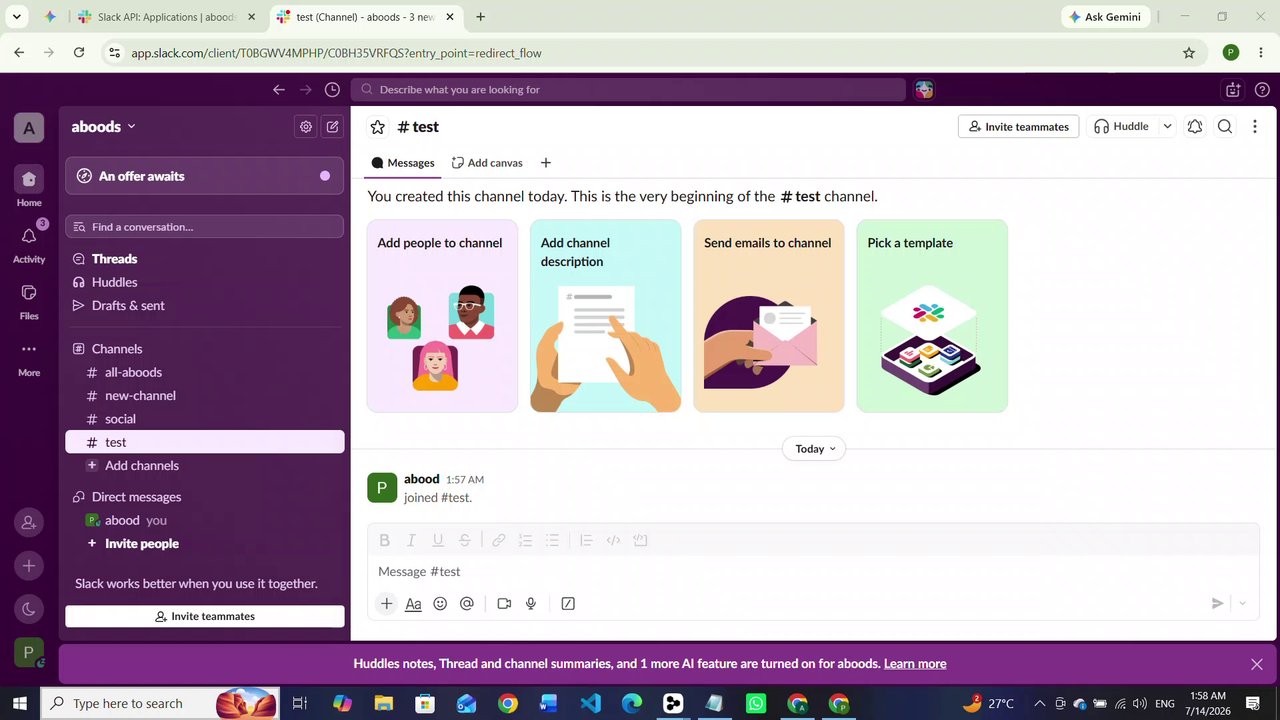
Task: Record a video clip from the composer
Action: 504,604
